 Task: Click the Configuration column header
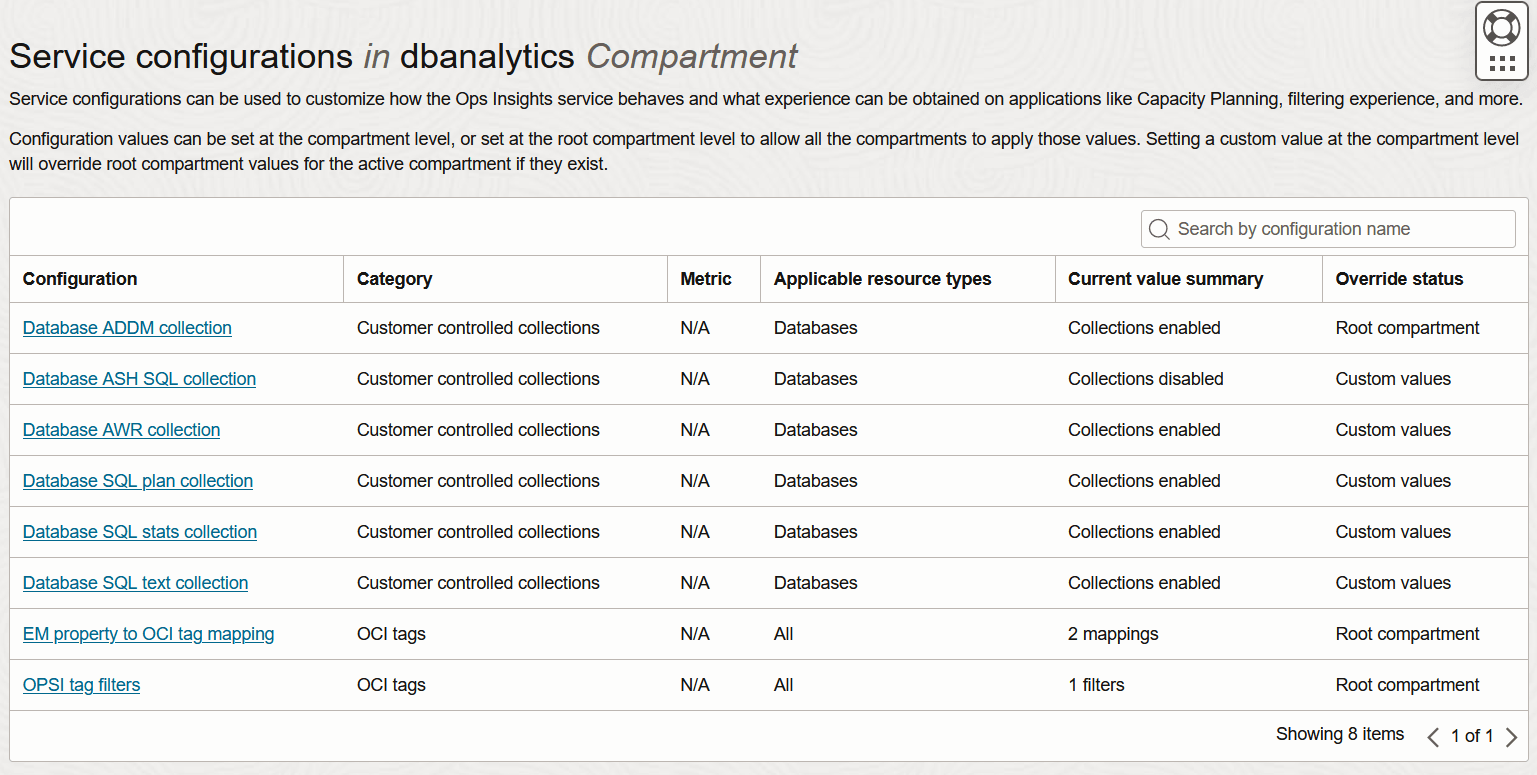click(x=80, y=279)
